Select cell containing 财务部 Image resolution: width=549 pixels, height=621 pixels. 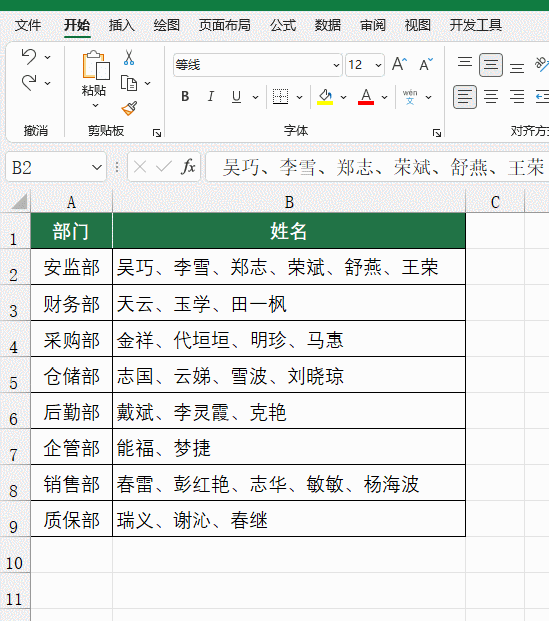72,303
